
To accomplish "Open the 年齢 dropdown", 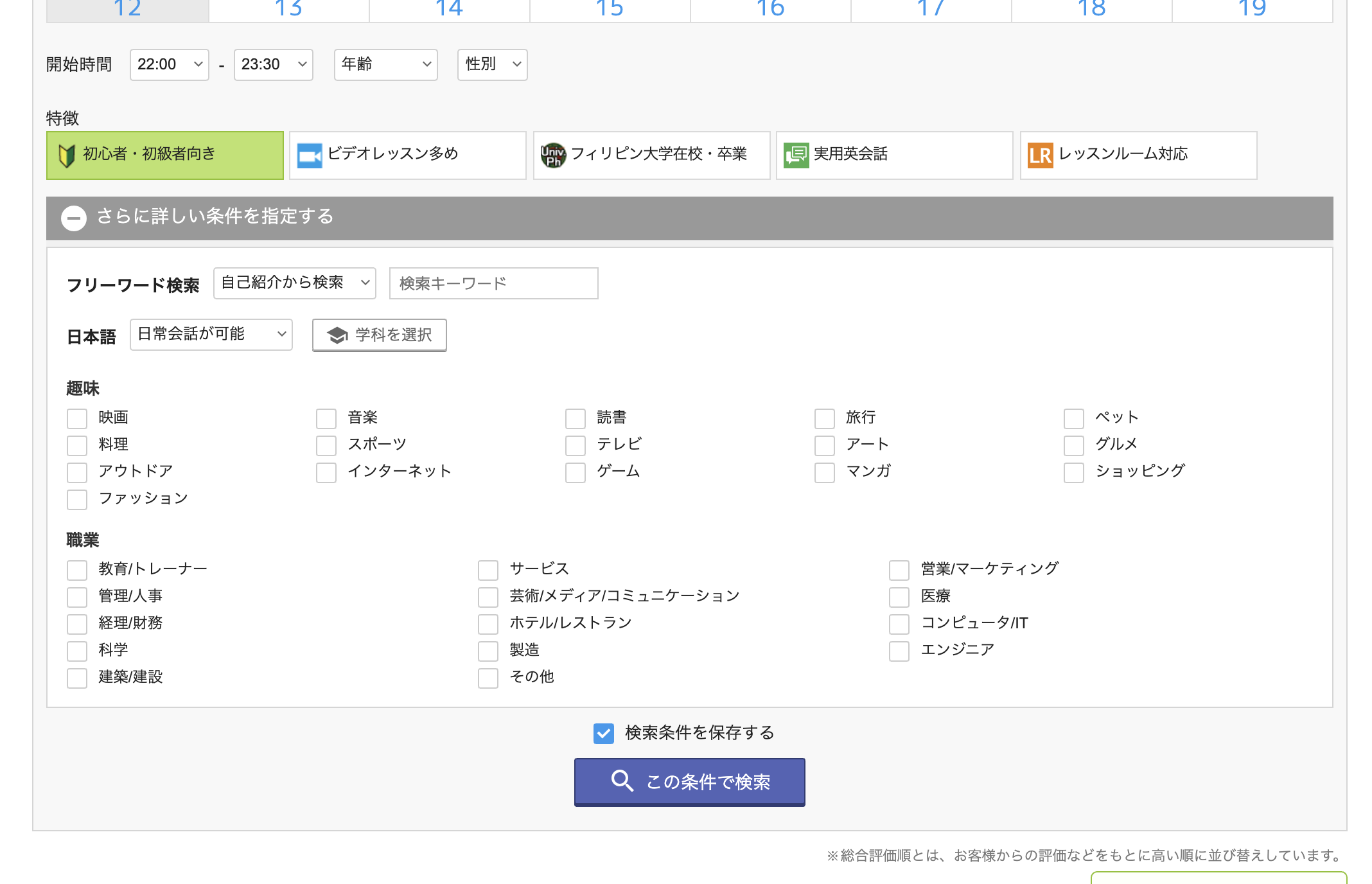I will point(385,64).
